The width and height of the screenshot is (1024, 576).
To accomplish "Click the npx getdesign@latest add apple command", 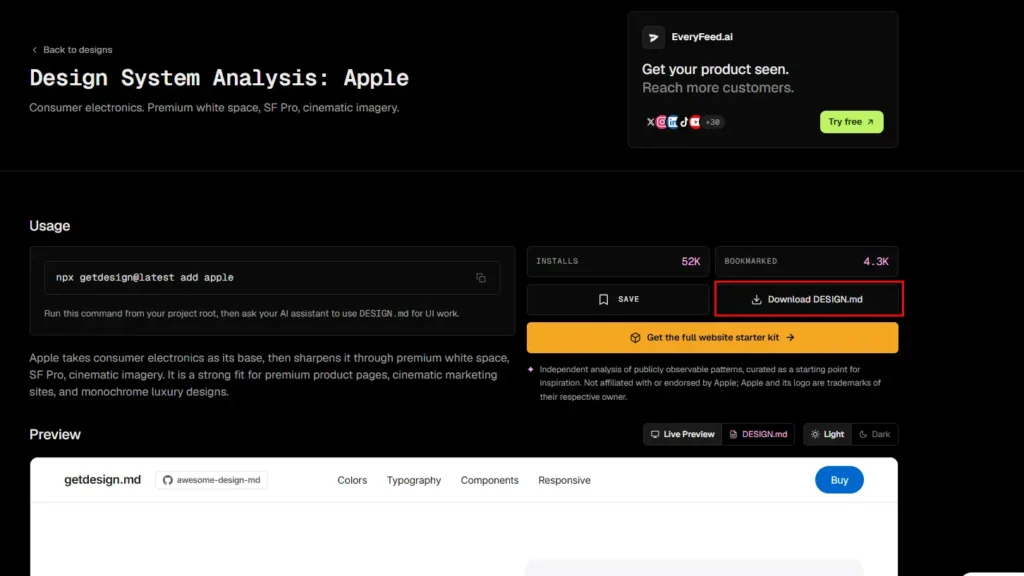I will [145, 278].
